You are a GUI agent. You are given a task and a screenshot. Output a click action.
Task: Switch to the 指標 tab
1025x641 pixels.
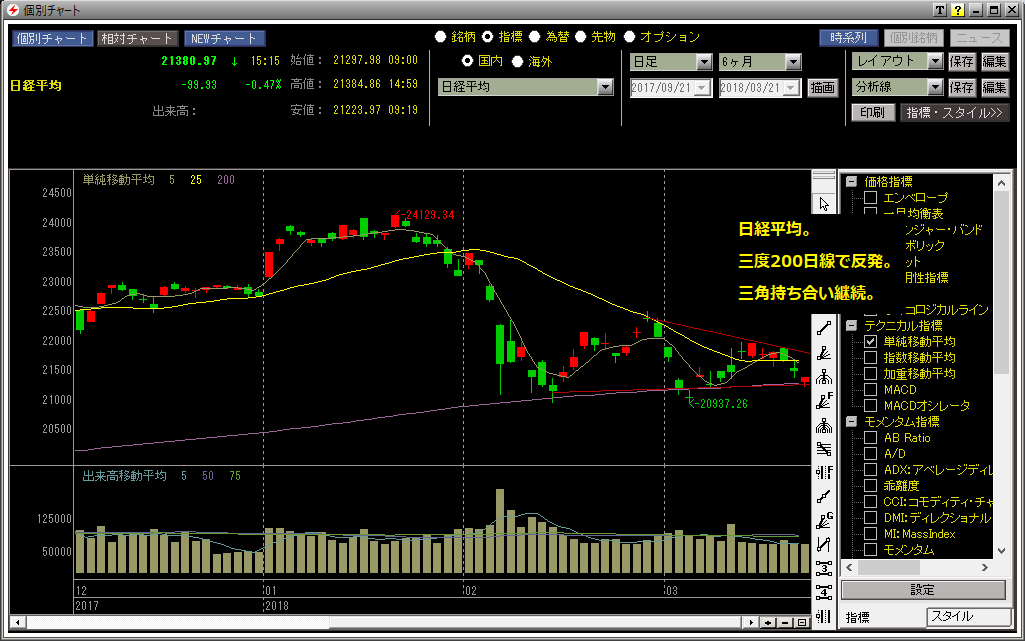pos(858,617)
